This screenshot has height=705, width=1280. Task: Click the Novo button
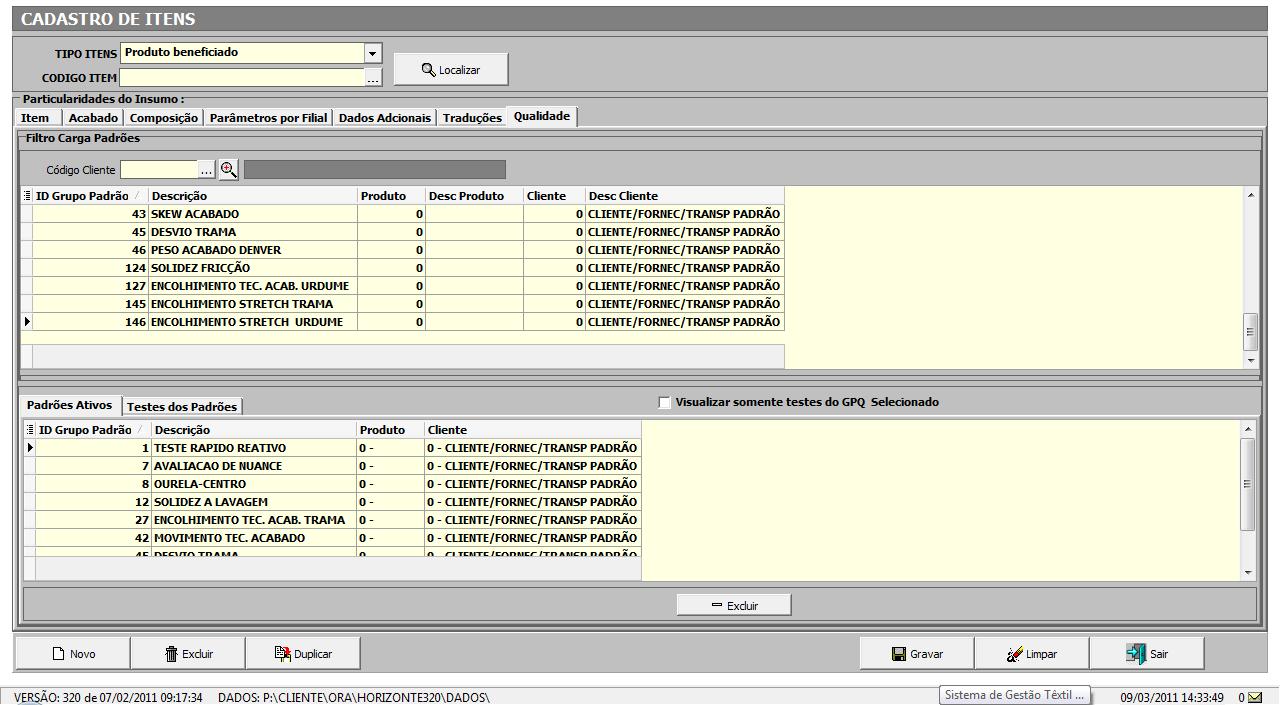tap(73, 654)
